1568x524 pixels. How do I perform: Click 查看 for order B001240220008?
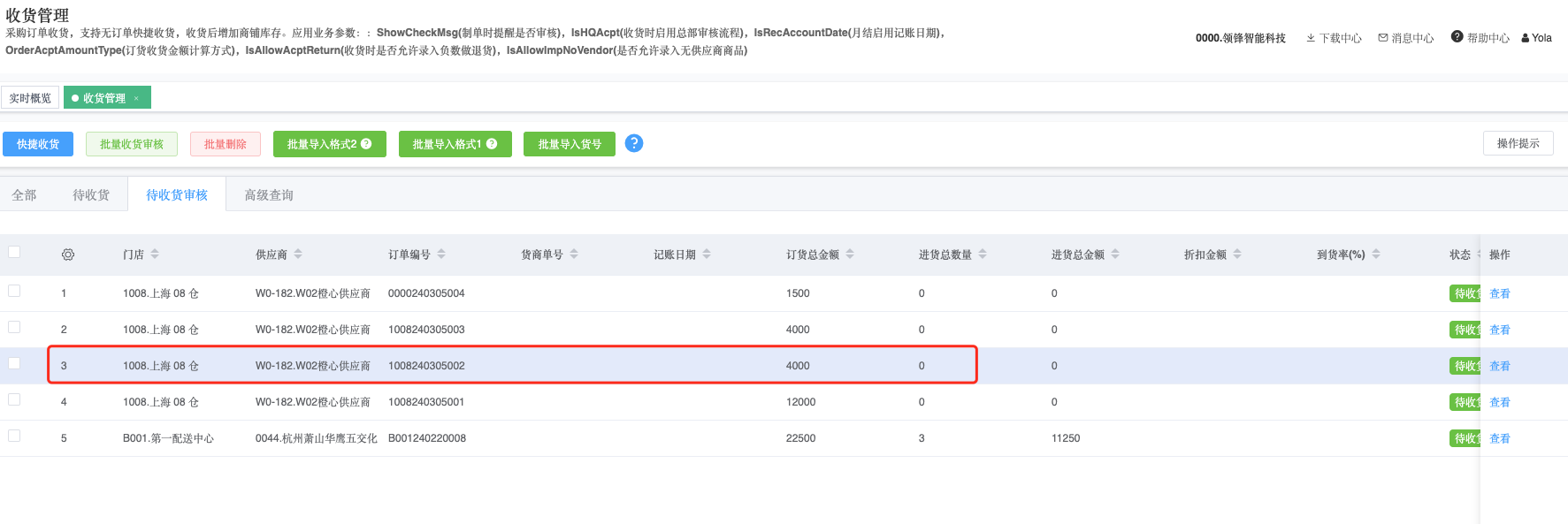coord(1500,438)
